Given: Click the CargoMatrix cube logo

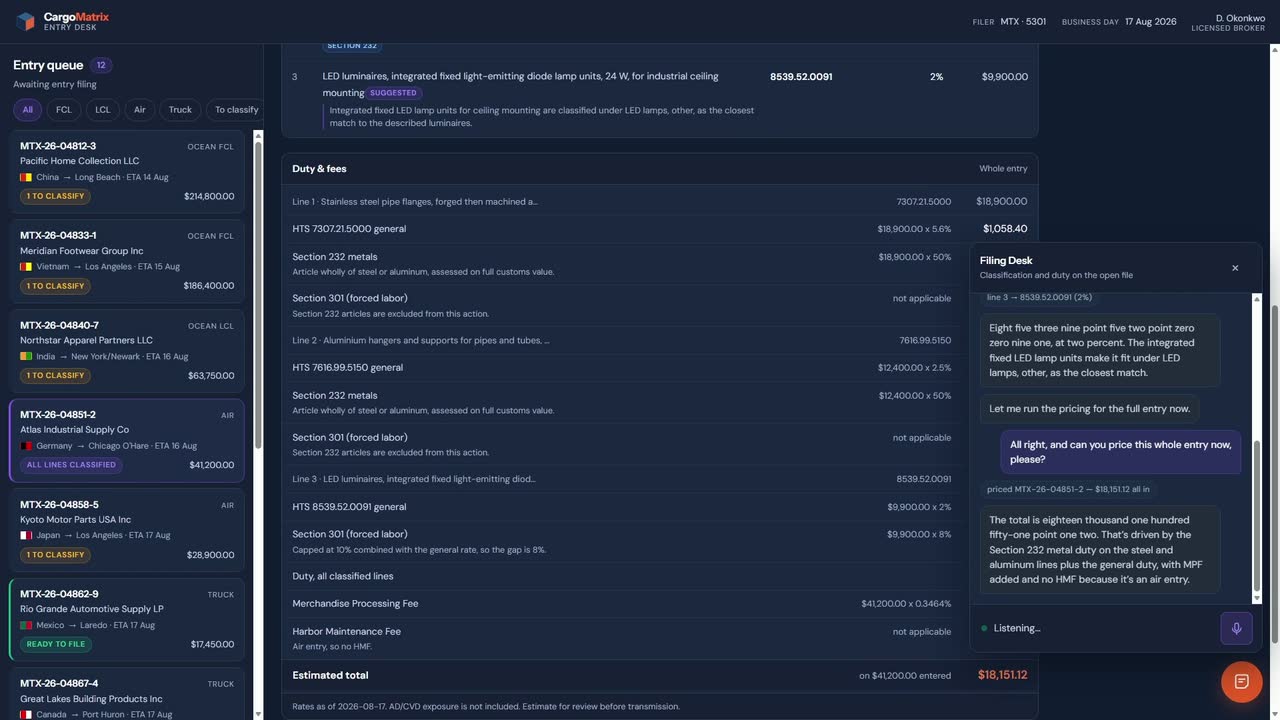Looking at the screenshot, I should [25, 21].
